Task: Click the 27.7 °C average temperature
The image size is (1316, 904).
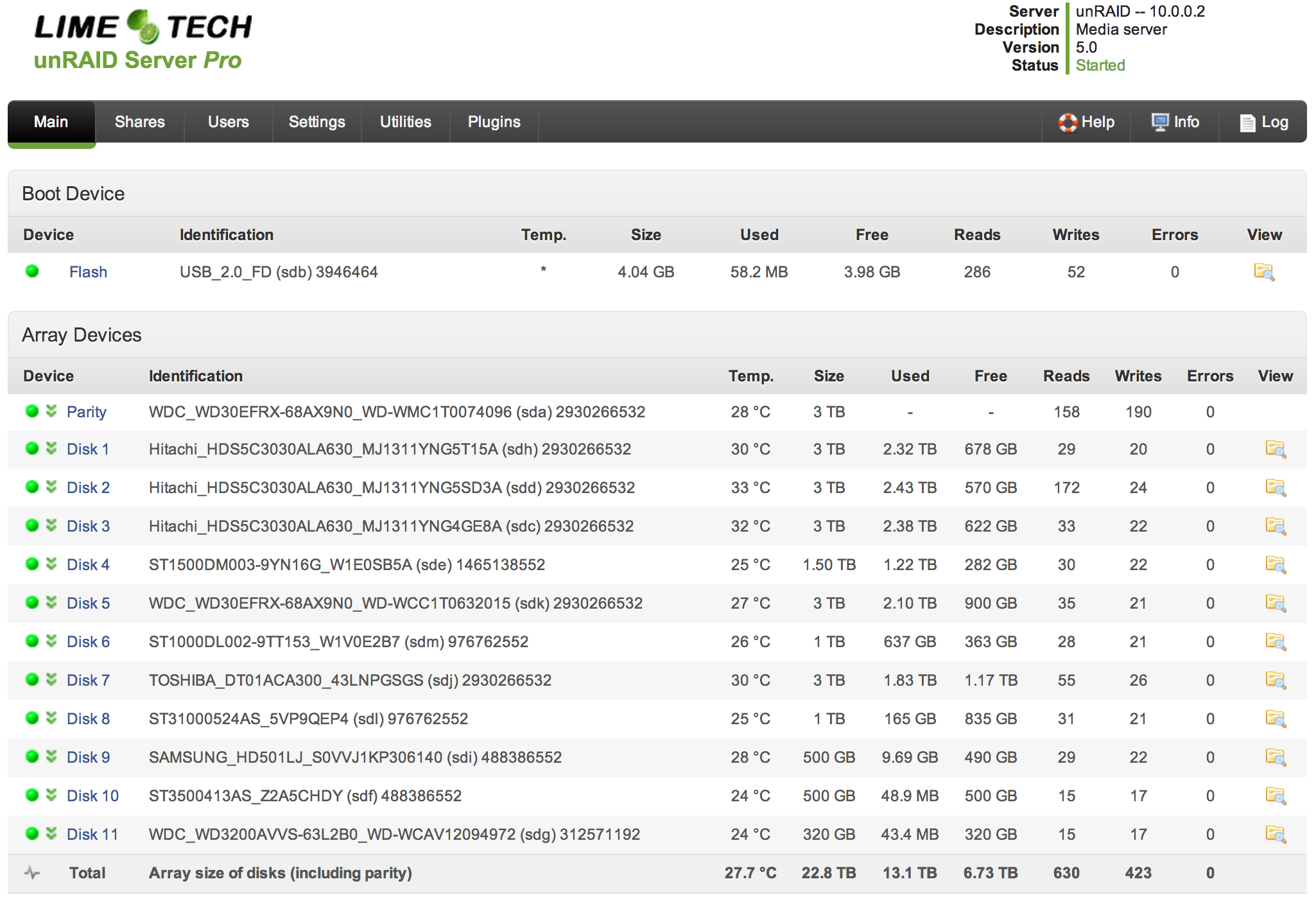Action: [x=750, y=873]
